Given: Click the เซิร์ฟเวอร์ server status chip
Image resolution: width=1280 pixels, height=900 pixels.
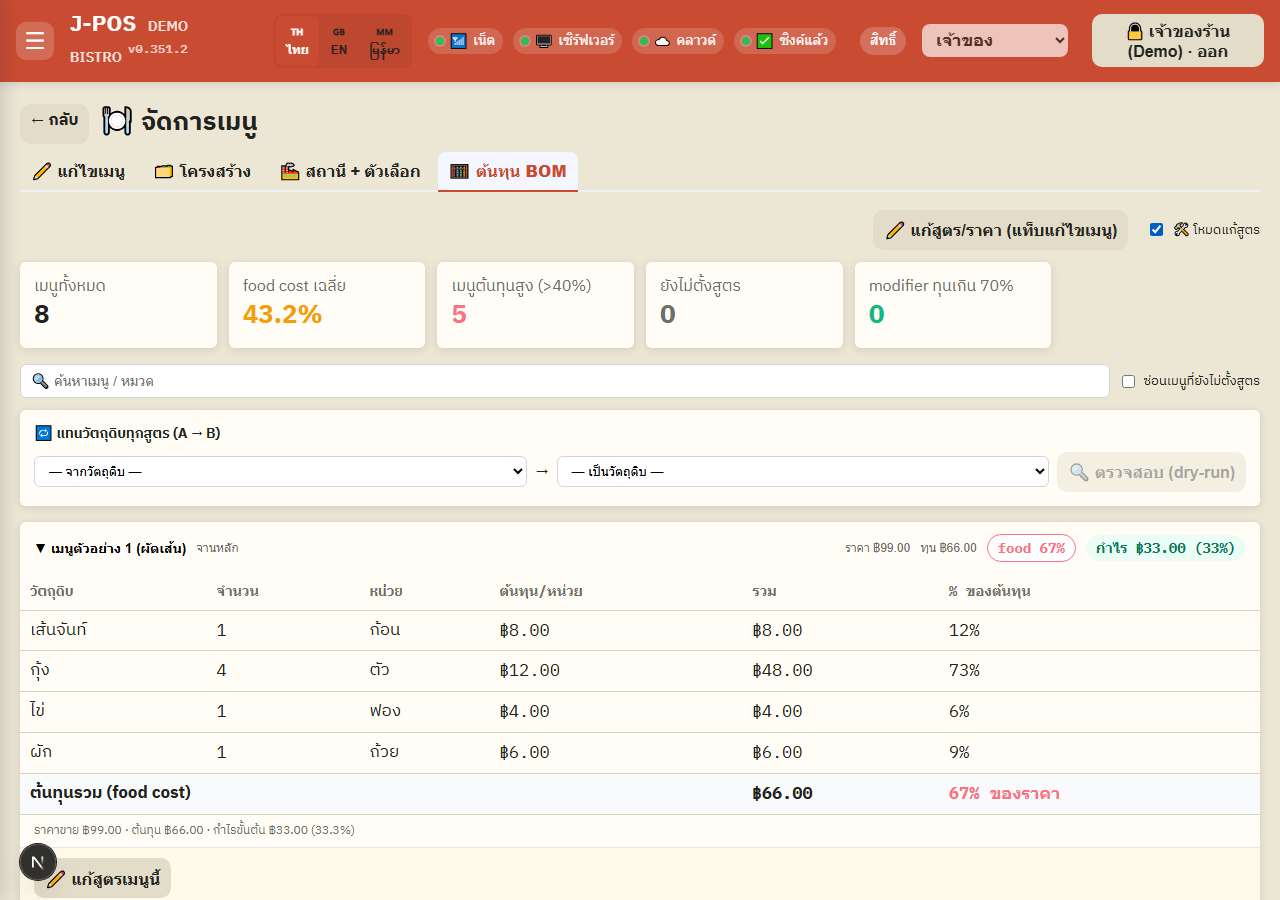Looking at the screenshot, I should point(567,41).
